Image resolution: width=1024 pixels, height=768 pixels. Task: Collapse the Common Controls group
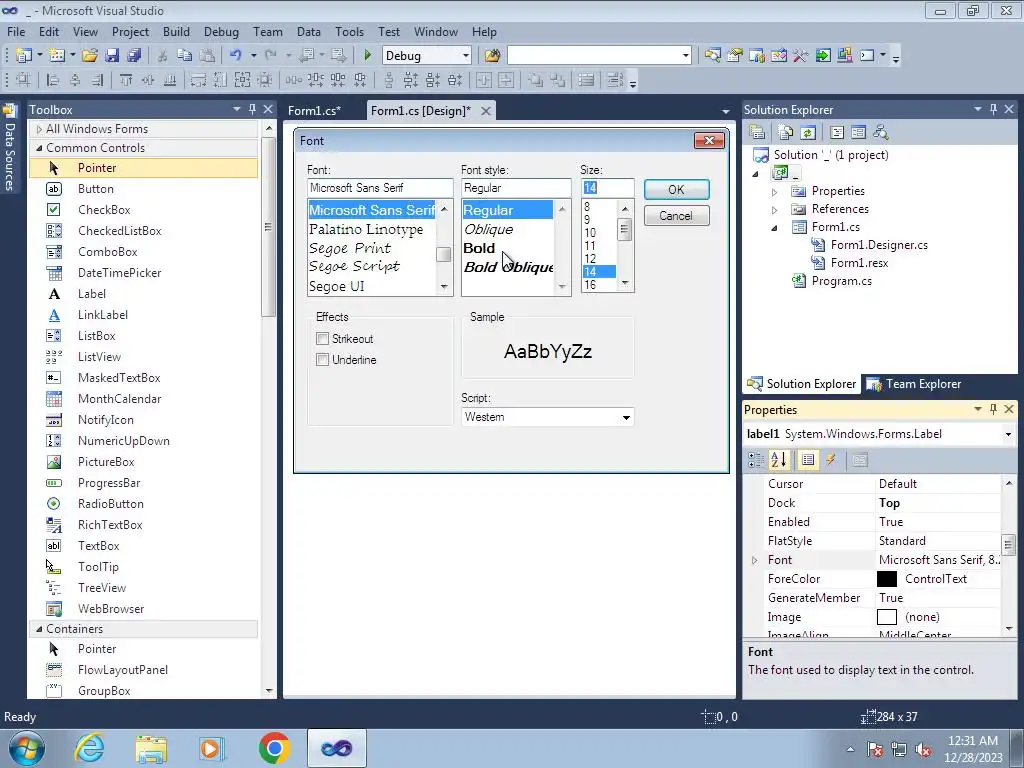coord(39,148)
